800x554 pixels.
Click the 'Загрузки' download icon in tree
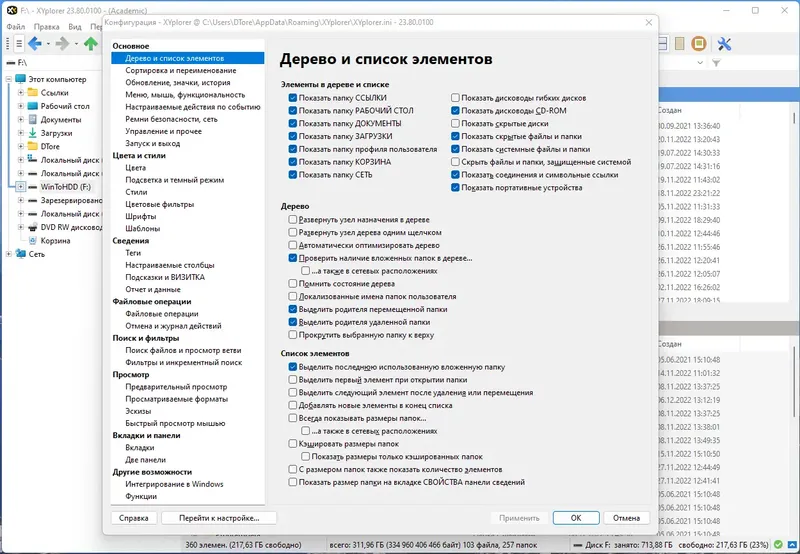(33, 133)
